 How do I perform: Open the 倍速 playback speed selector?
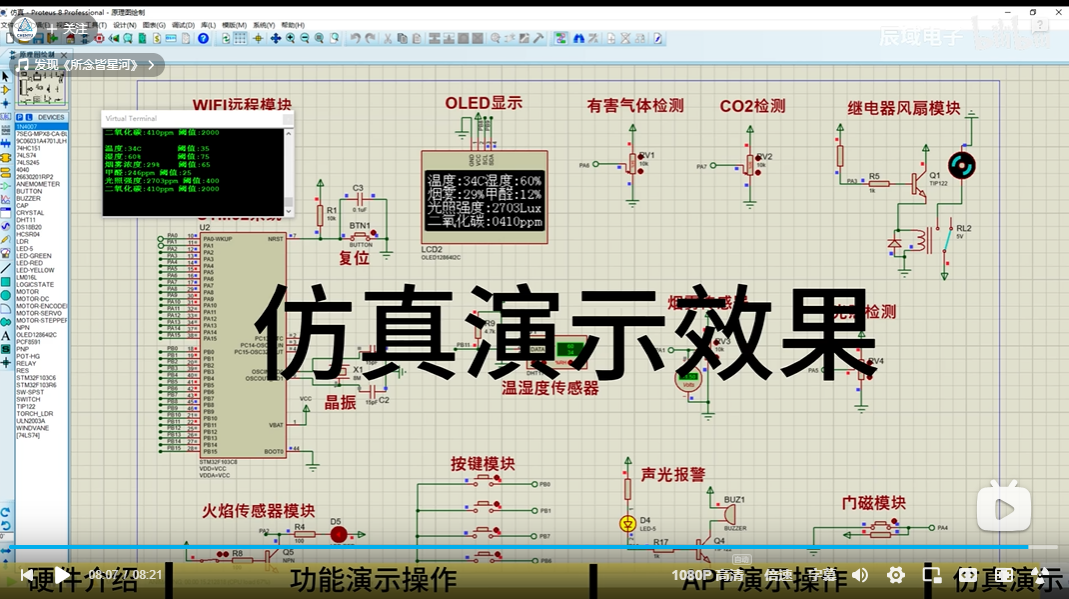pos(778,575)
